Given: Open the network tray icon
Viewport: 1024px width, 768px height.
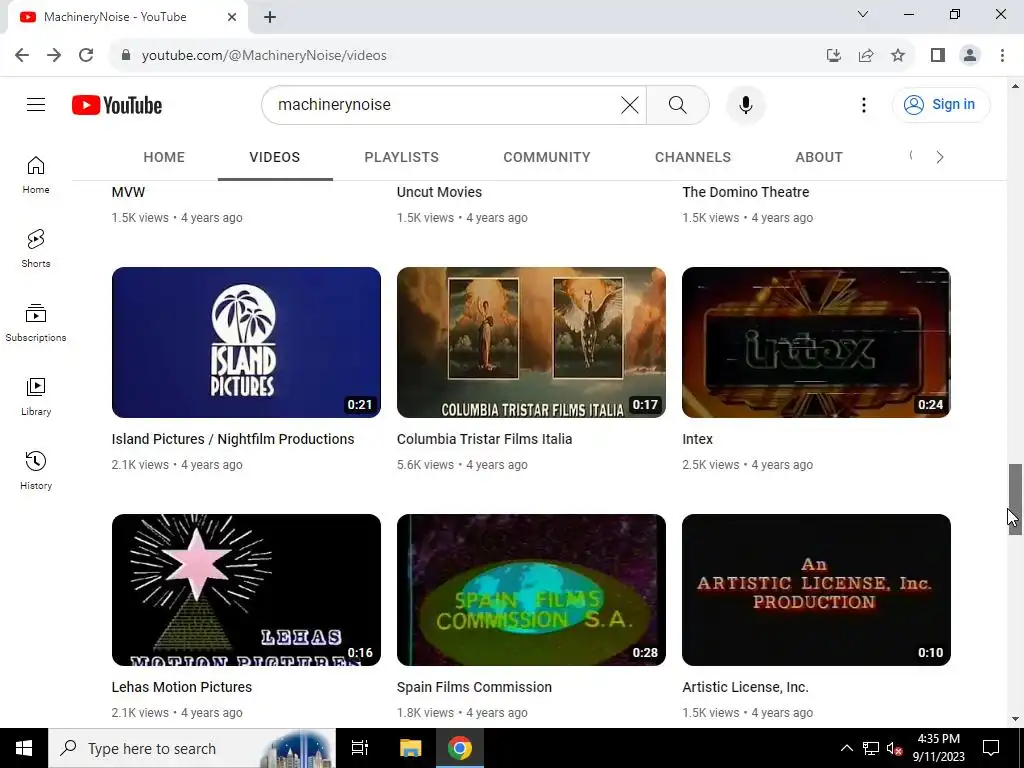Looking at the screenshot, I should [x=871, y=748].
